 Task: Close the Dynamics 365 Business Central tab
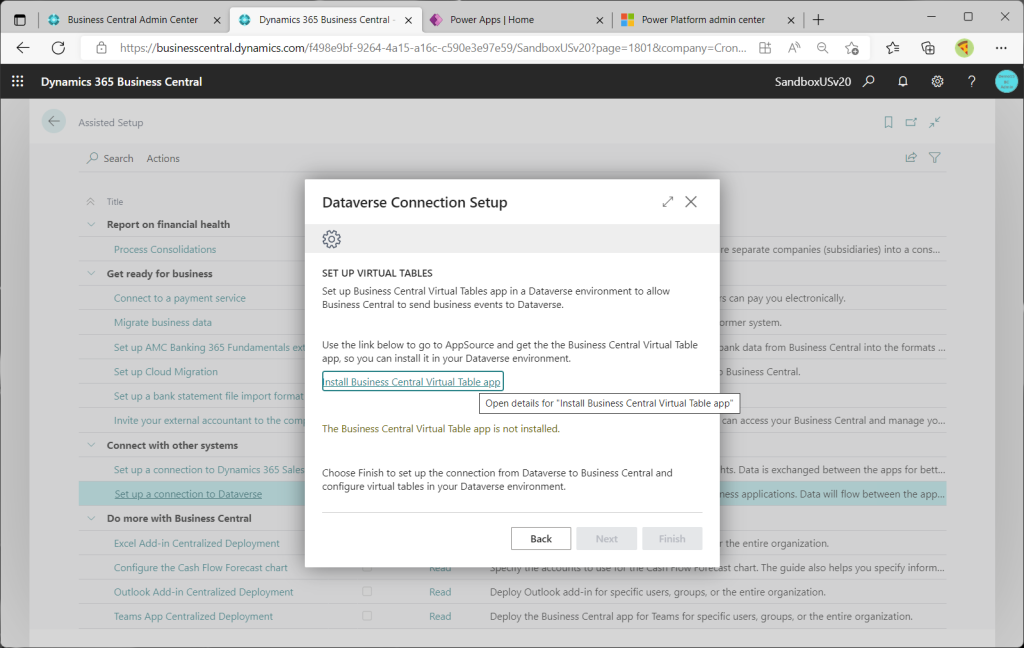click(x=408, y=20)
